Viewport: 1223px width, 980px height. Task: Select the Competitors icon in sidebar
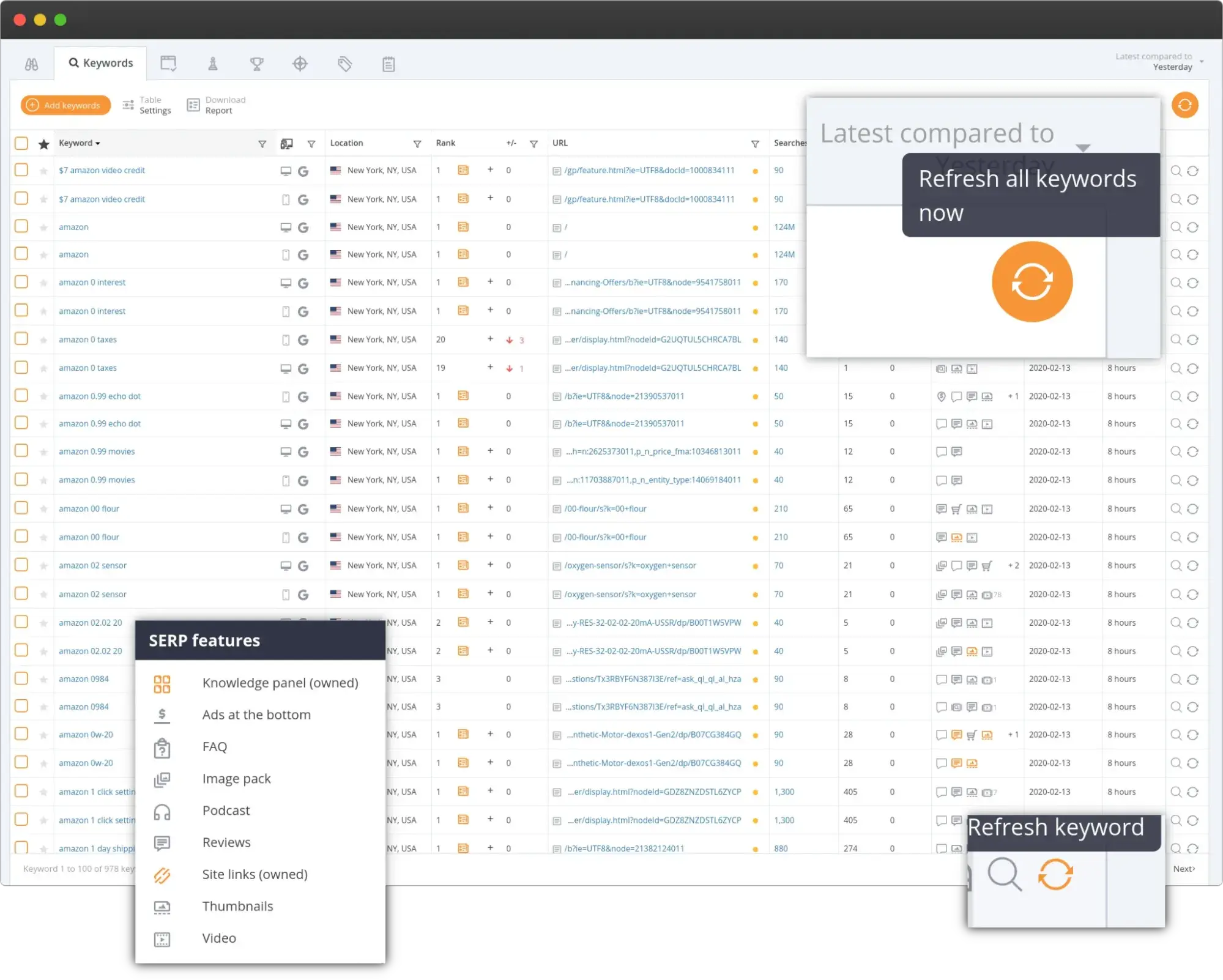click(x=213, y=64)
